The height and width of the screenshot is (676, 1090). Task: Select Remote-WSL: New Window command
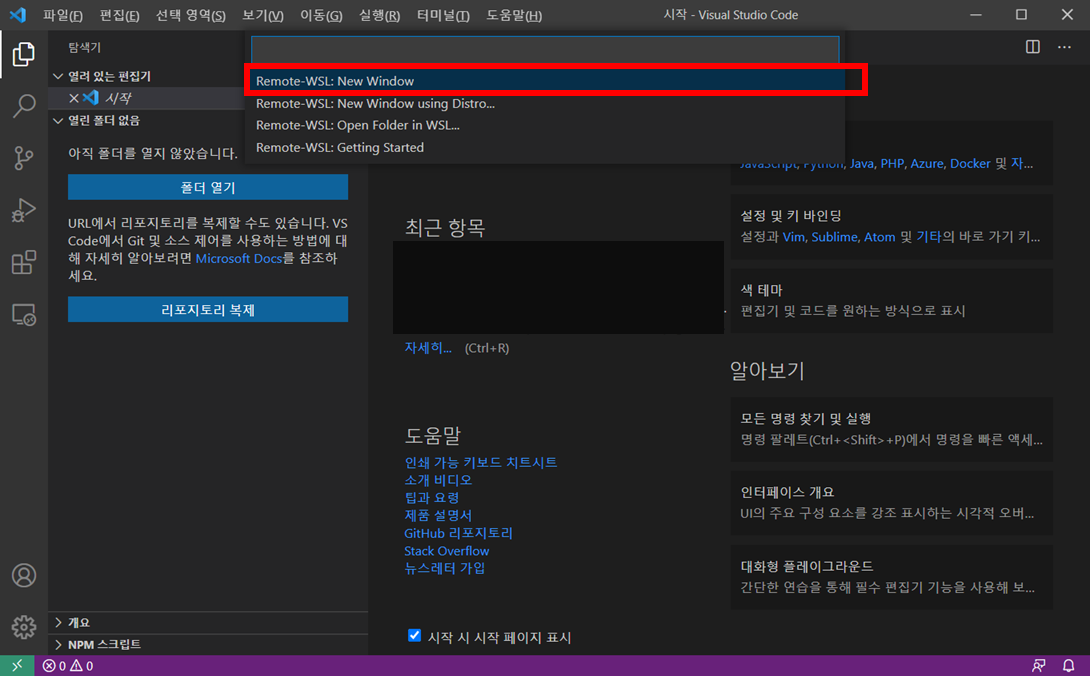[x=545, y=81]
